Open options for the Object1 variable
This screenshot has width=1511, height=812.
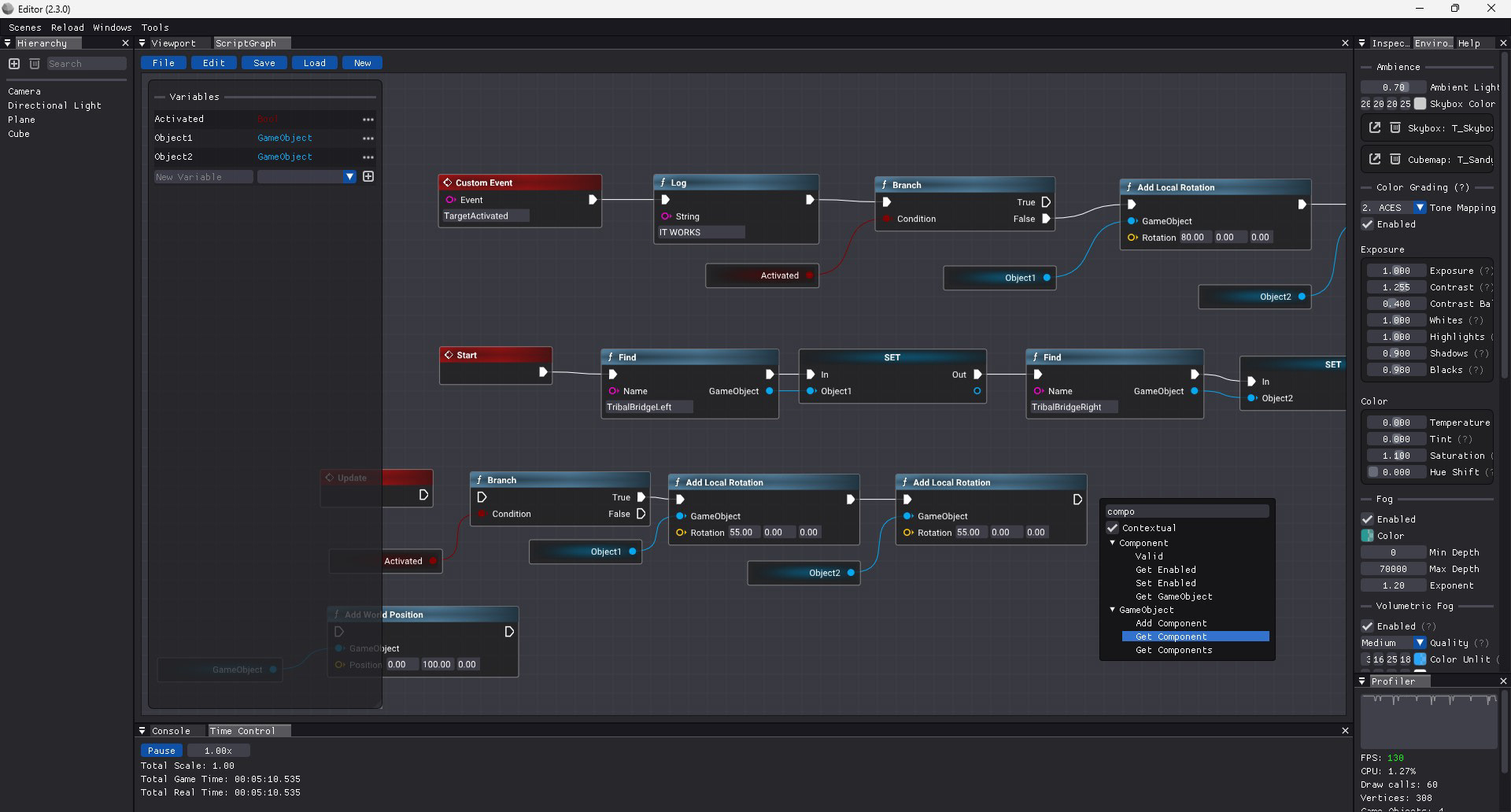[368, 138]
